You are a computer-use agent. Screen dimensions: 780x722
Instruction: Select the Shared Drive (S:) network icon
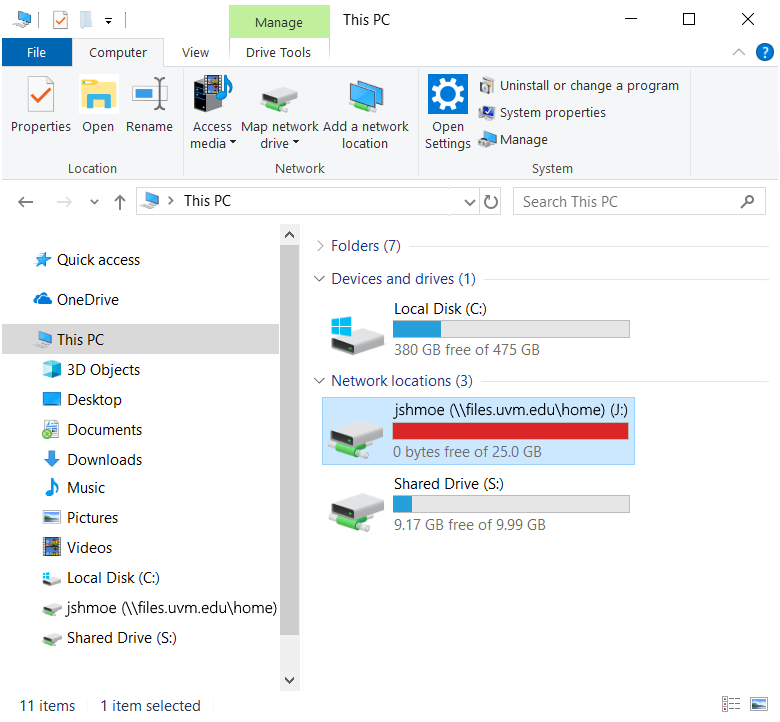click(356, 511)
